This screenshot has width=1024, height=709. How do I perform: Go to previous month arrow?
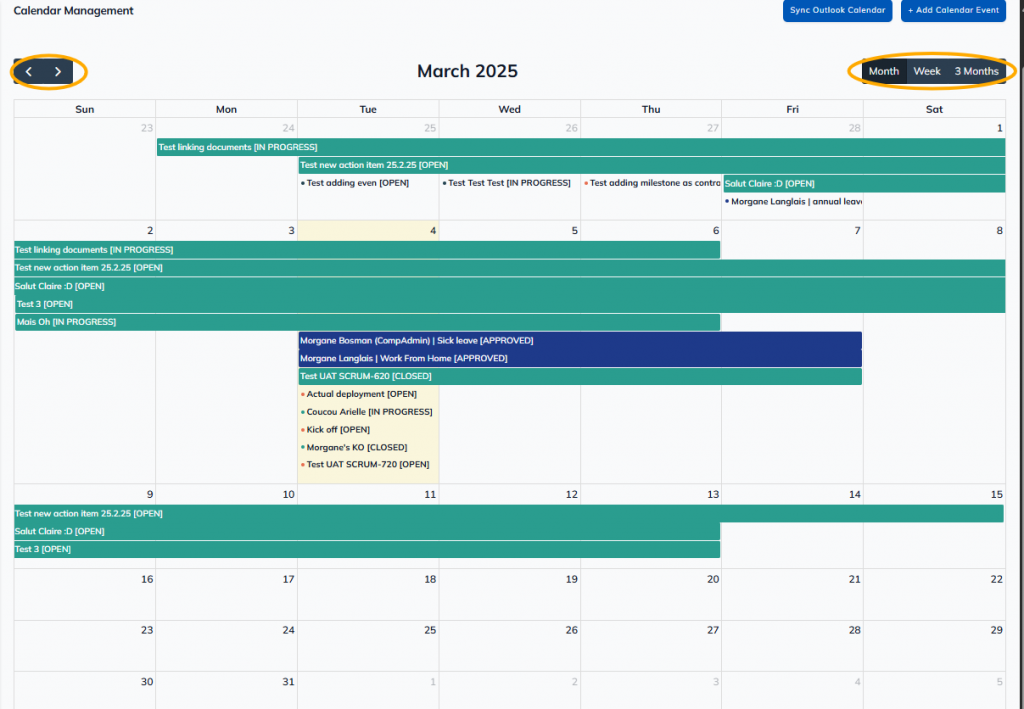(29, 72)
